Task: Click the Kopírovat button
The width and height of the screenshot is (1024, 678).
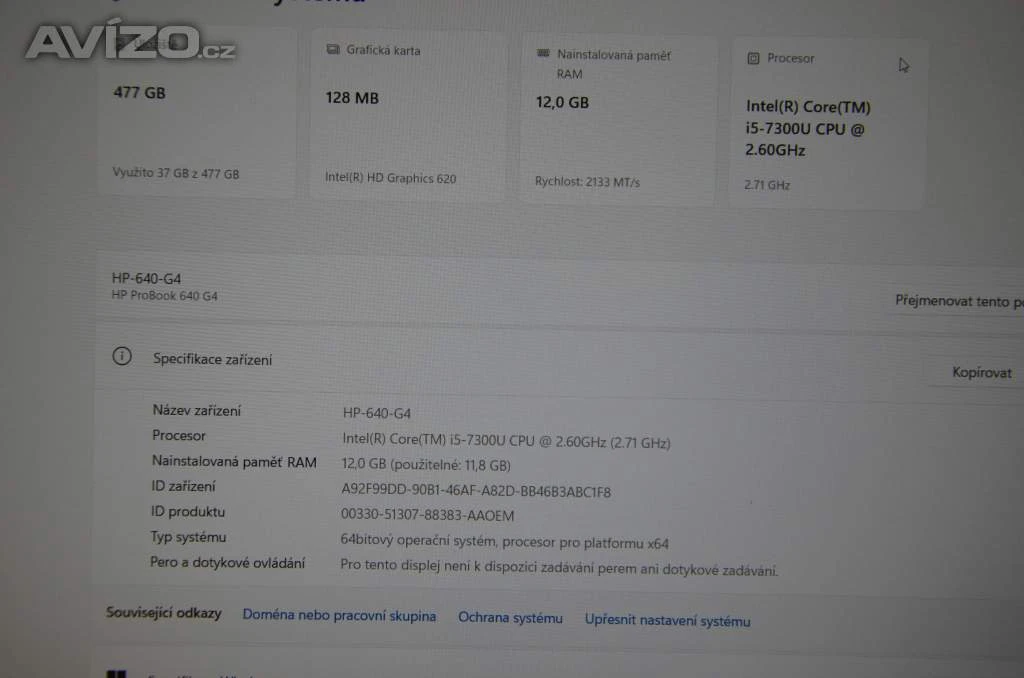Action: click(981, 372)
